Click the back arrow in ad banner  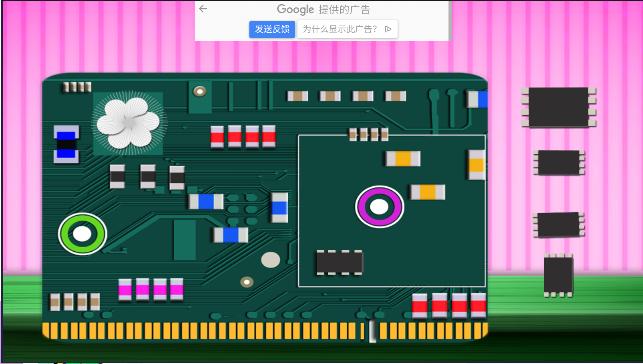[x=203, y=9]
